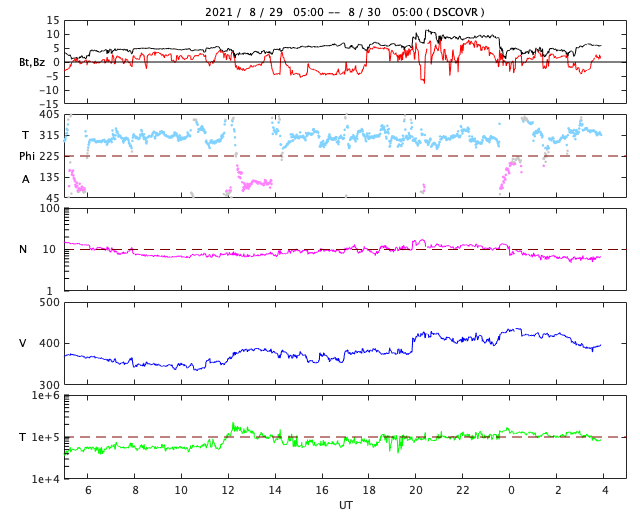Click the 6 UT tick label
This screenshot has height=512, width=640.
[88, 490]
